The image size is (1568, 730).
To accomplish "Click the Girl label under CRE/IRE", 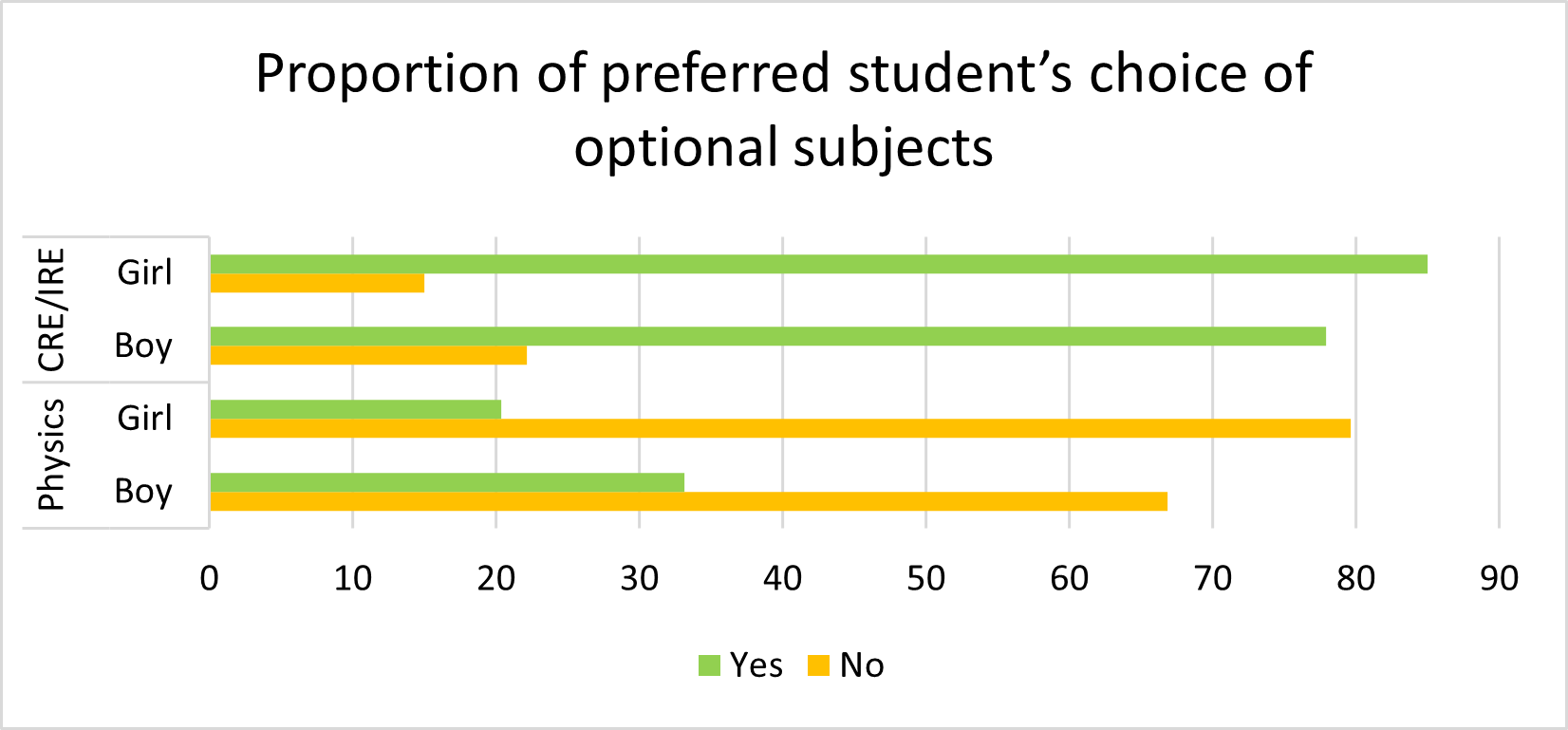I will (144, 272).
